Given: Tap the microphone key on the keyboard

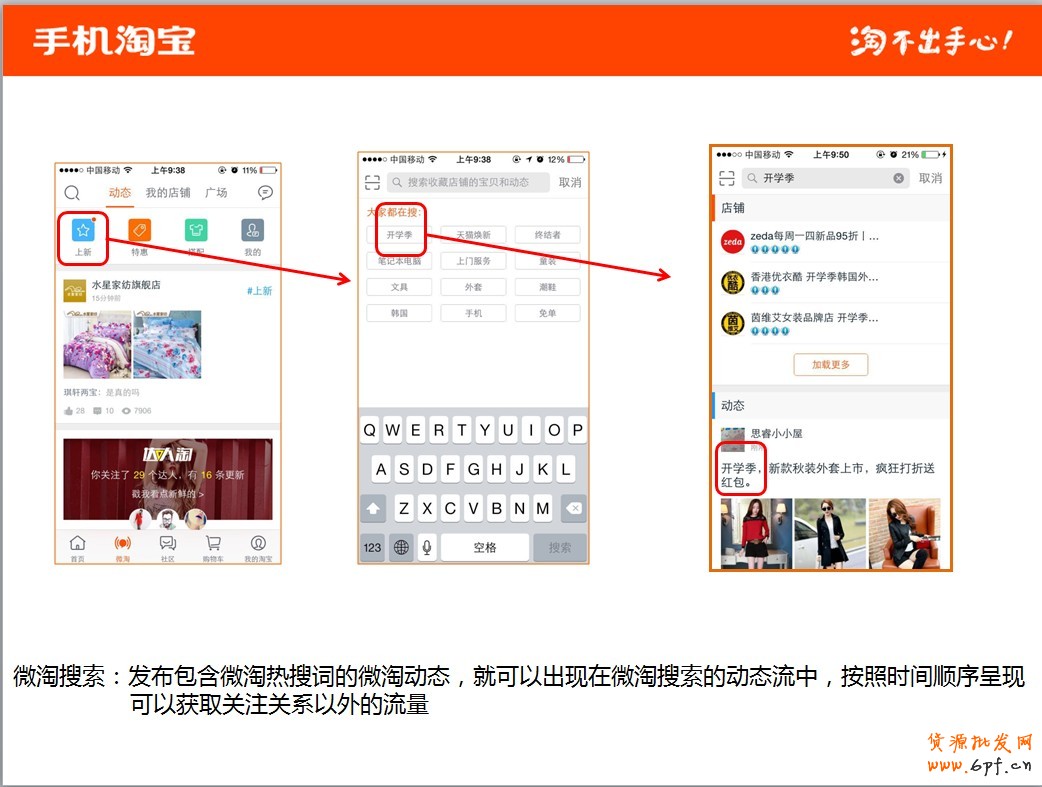Looking at the screenshot, I should pyautogui.click(x=427, y=547).
